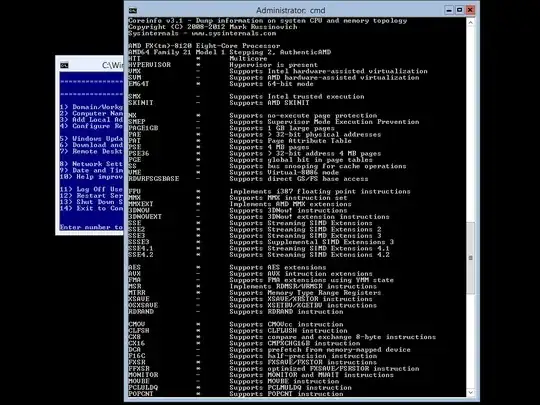The height and width of the screenshot is (405, 540).
Task: Click the PCLULDQ feature label
Action: click(143, 388)
